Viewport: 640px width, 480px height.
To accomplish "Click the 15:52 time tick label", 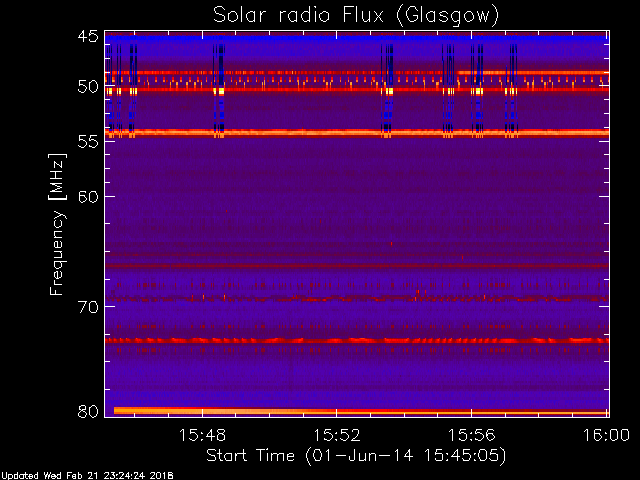I will 337,435.
